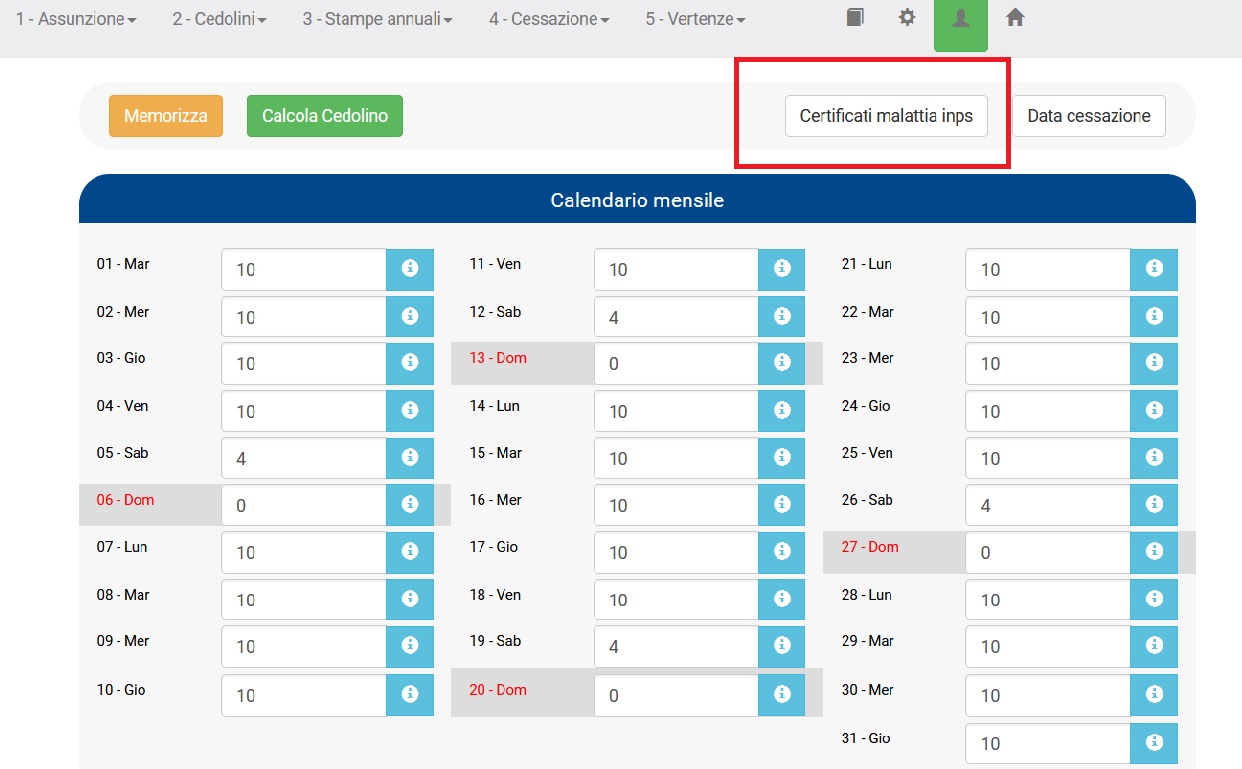Select the hours field for 12 - Sab

(675, 316)
